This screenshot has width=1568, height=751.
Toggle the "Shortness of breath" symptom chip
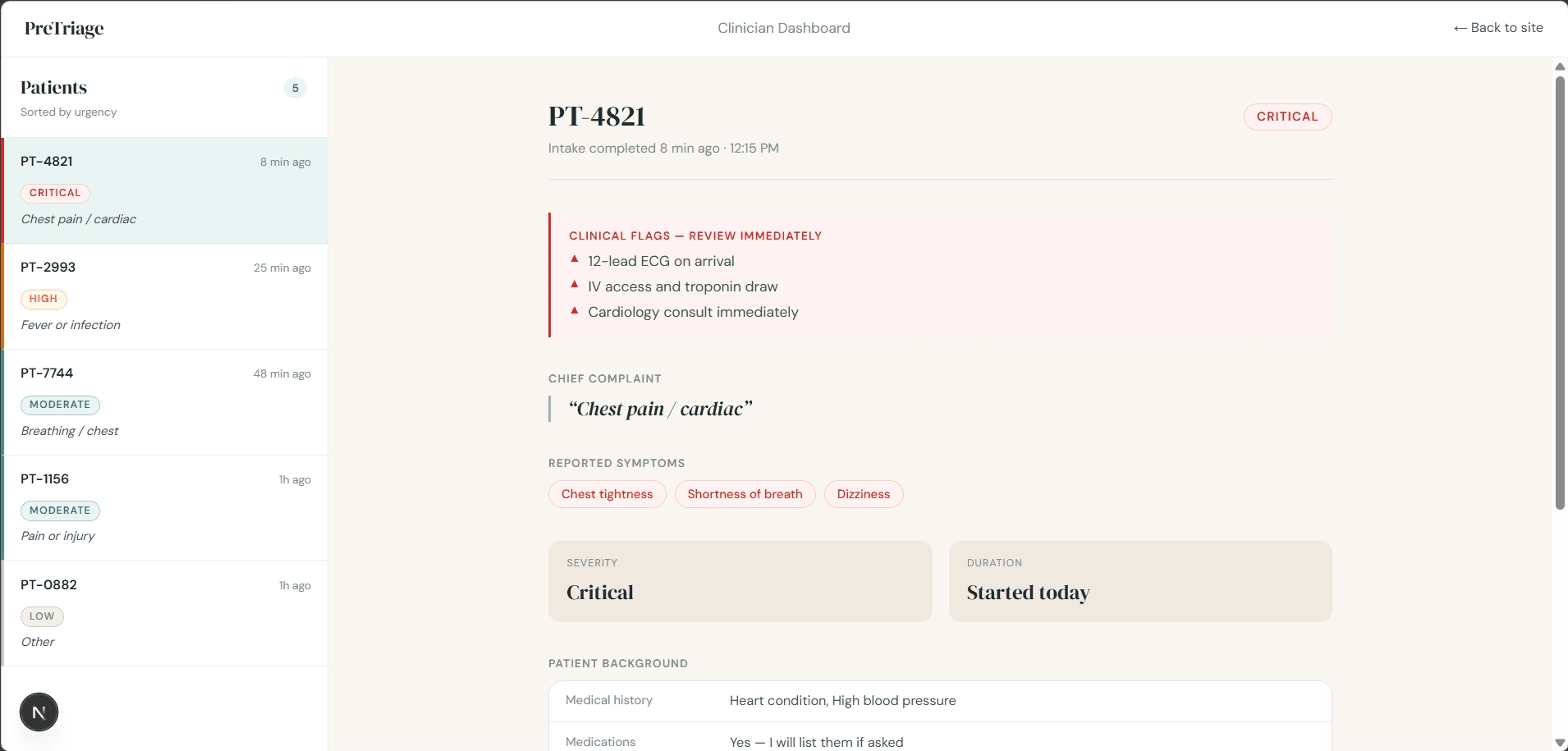coord(744,494)
